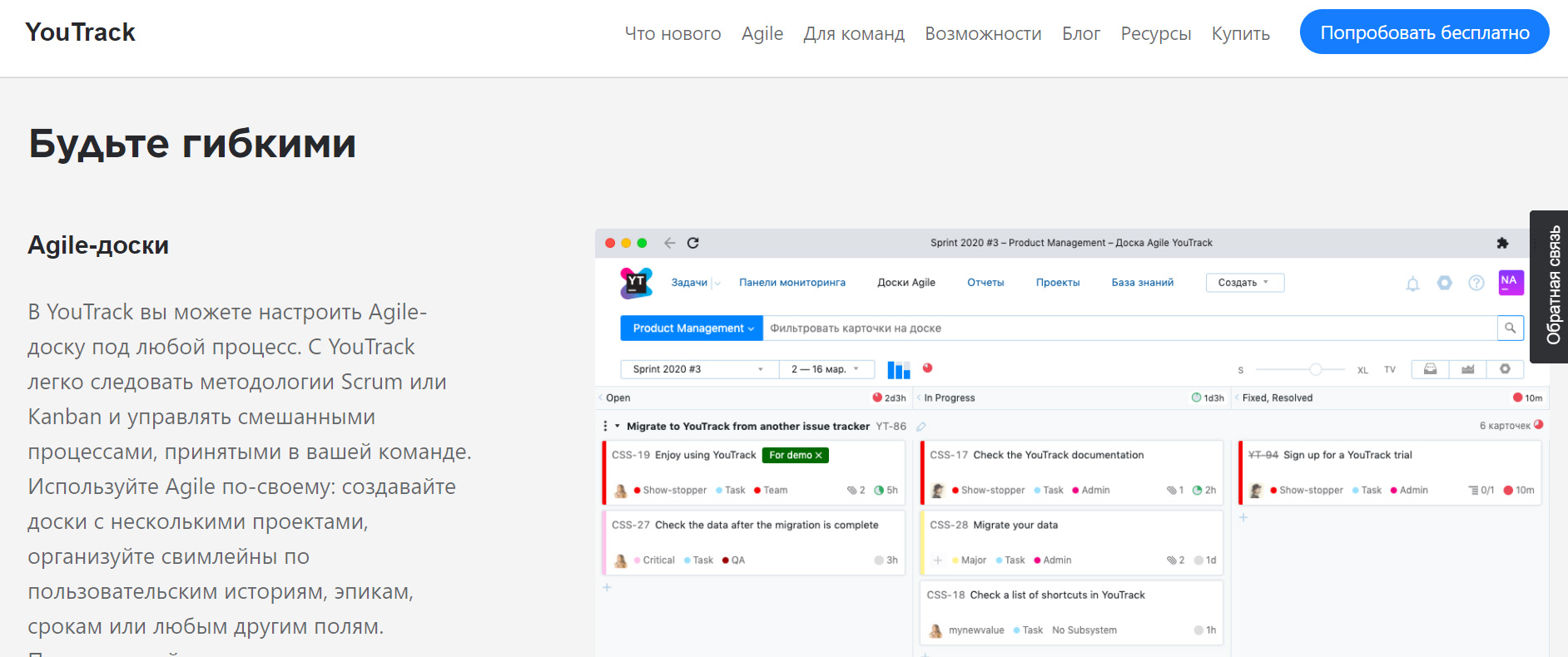Open the Sprint 2020 #3 dropdown

[699, 369]
